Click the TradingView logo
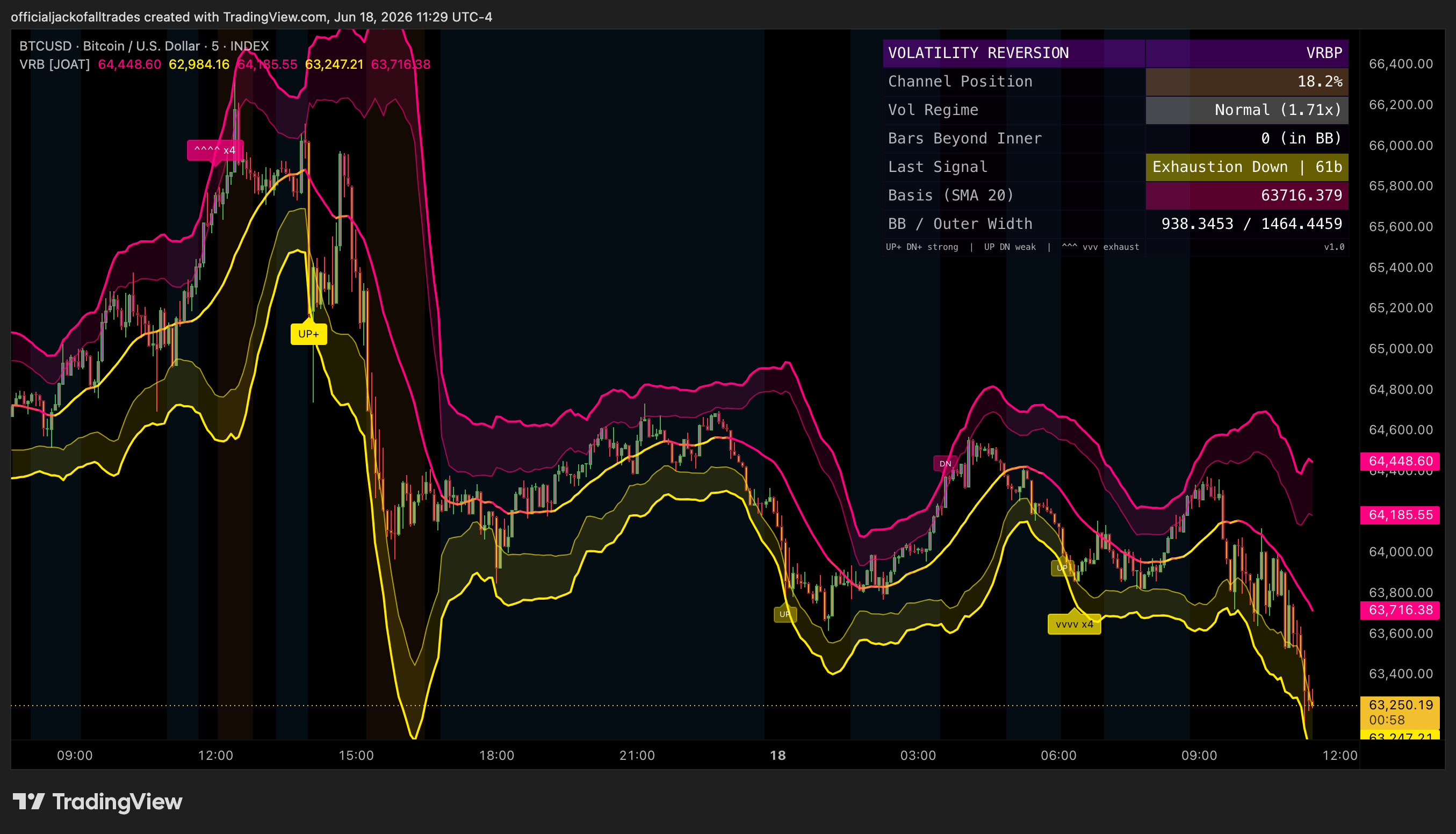 (97, 801)
